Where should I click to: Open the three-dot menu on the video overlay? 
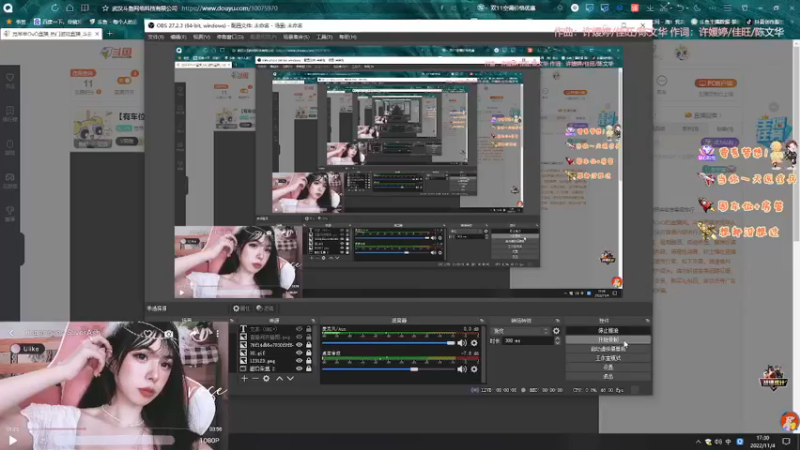(x=218, y=334)
